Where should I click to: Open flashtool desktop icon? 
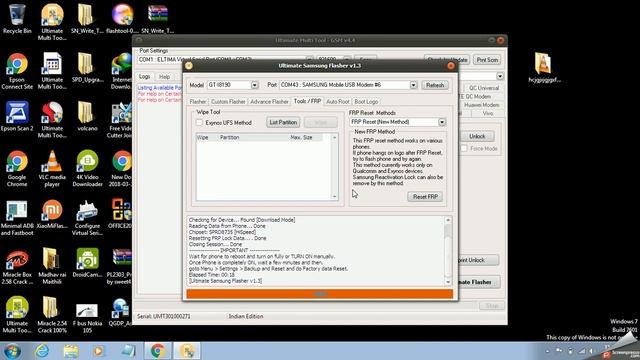[122, 18]
